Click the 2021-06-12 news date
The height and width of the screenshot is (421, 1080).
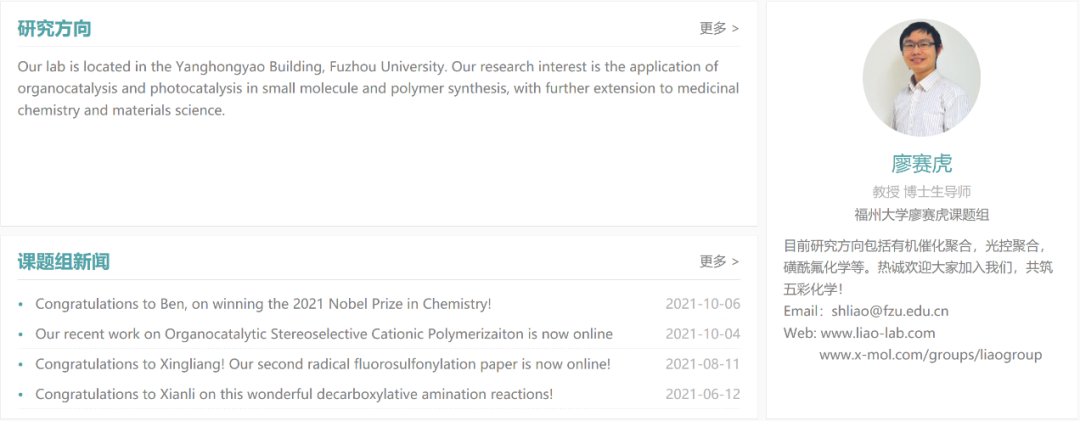[x=702, y=394]
